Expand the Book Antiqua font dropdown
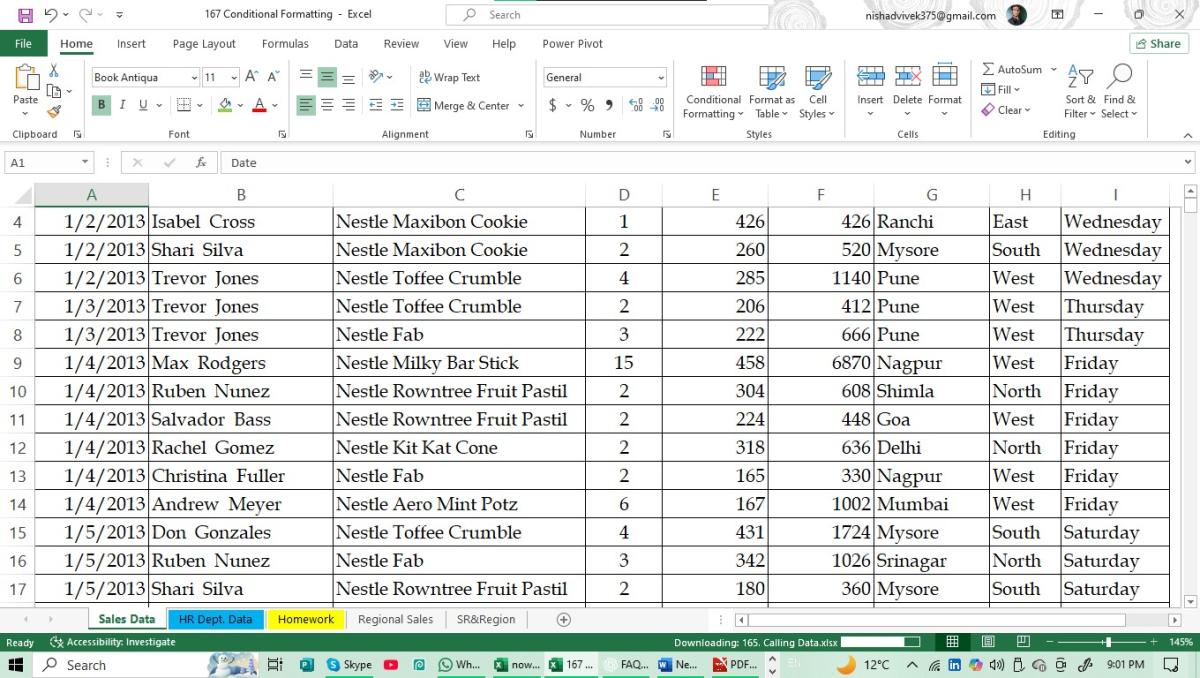The image size is (1200, 678). [194, 78]
